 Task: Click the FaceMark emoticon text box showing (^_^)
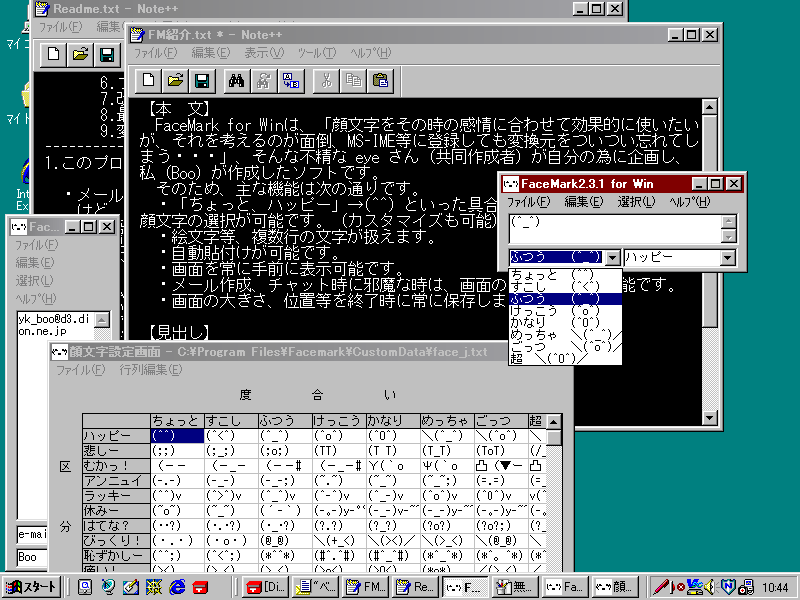615,229
